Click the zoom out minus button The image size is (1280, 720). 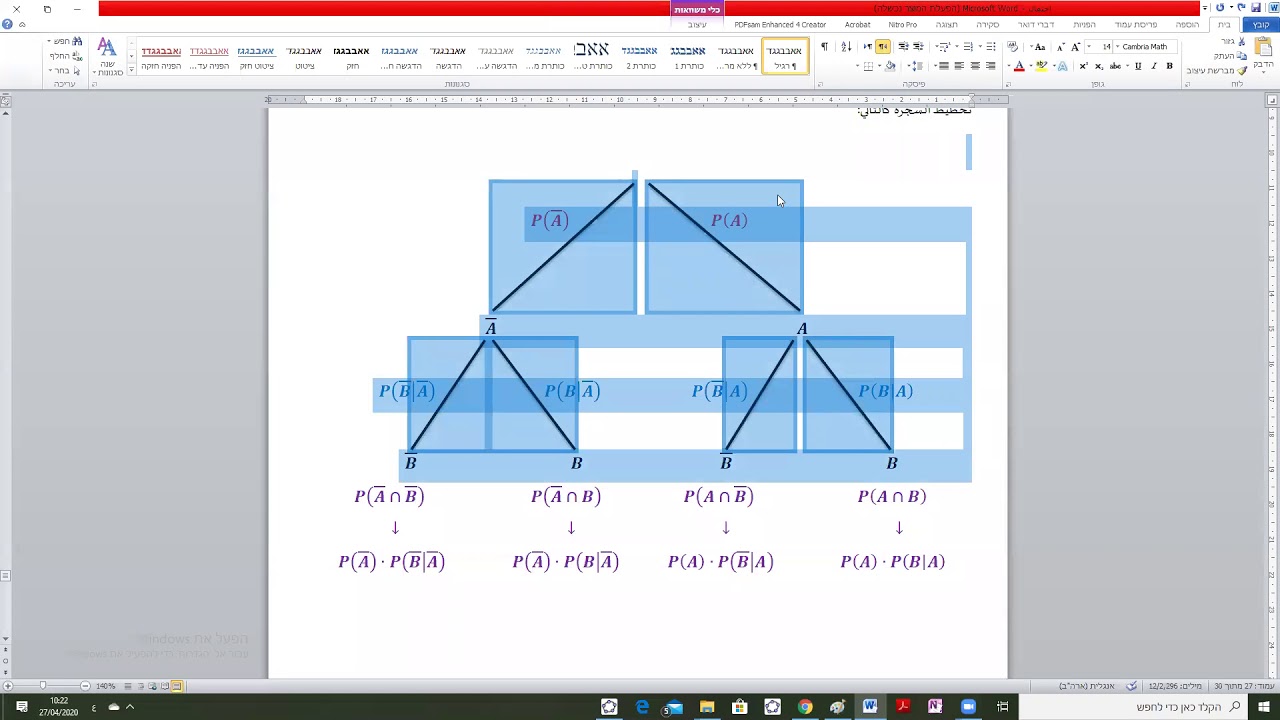point(85,686)
